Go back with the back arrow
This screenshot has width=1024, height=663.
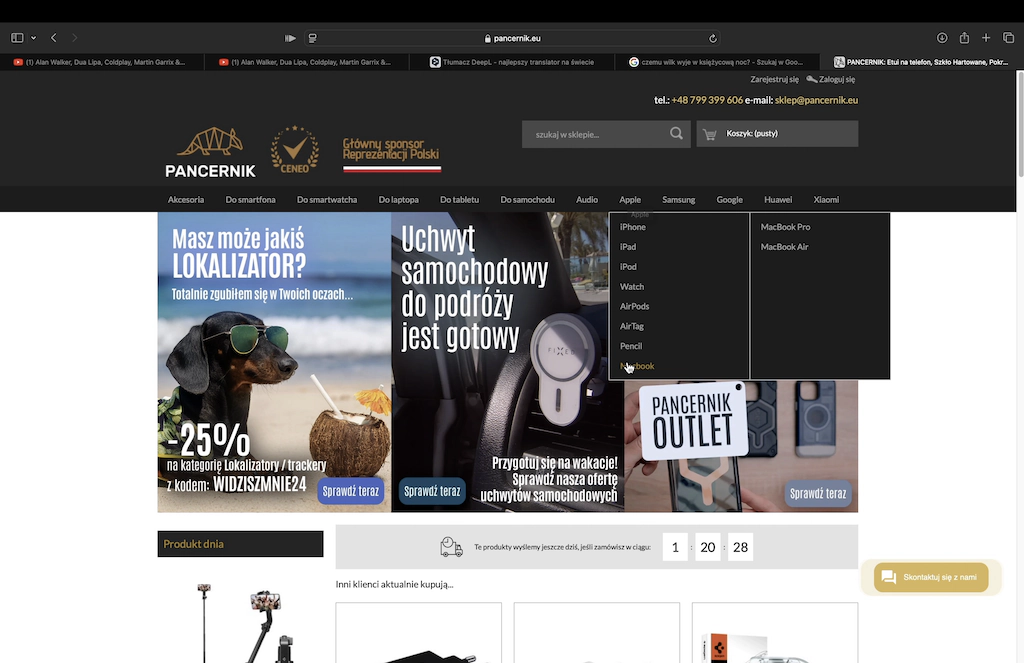54,38
